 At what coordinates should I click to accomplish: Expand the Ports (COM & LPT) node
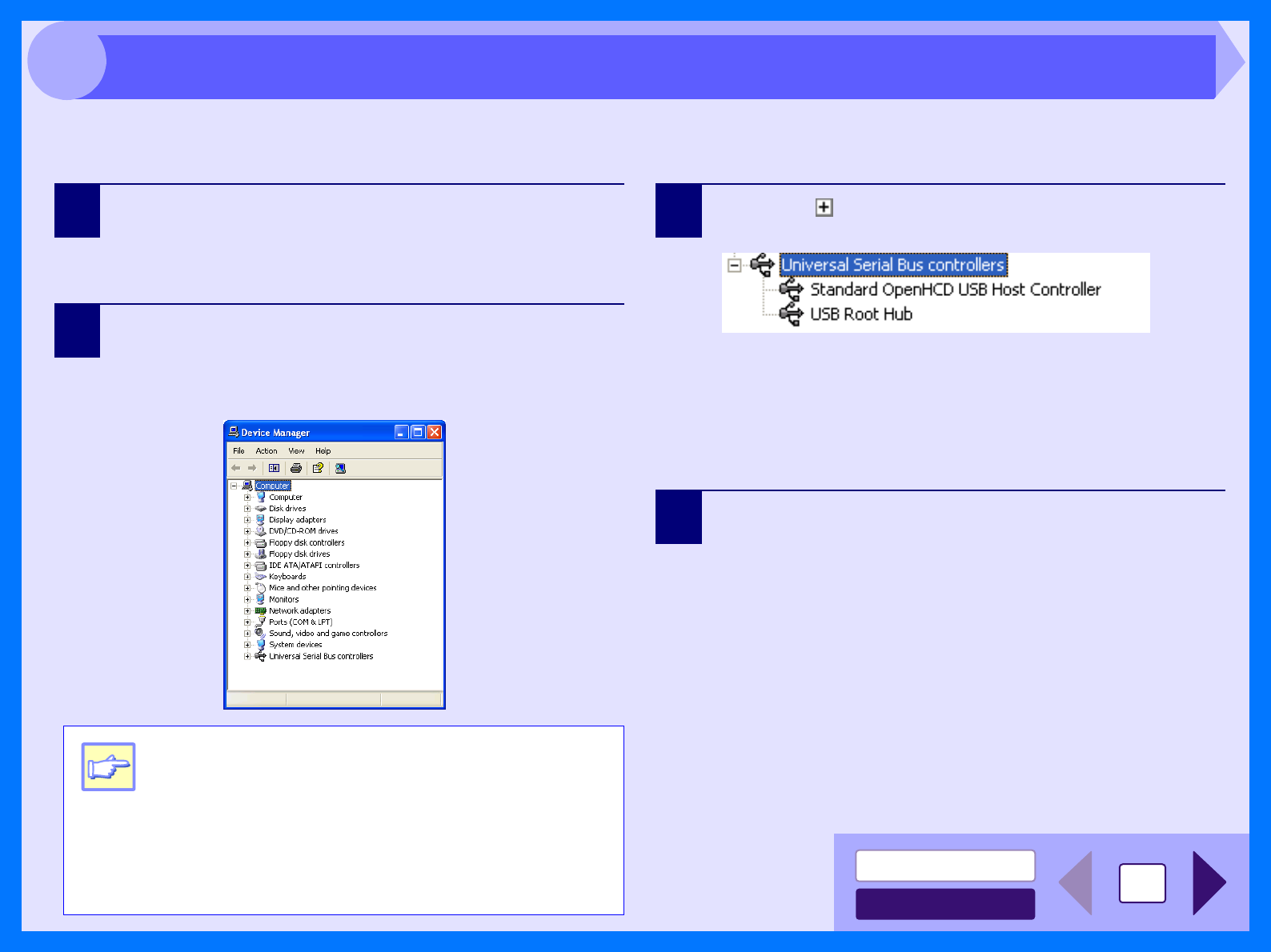tap(247, 622)
